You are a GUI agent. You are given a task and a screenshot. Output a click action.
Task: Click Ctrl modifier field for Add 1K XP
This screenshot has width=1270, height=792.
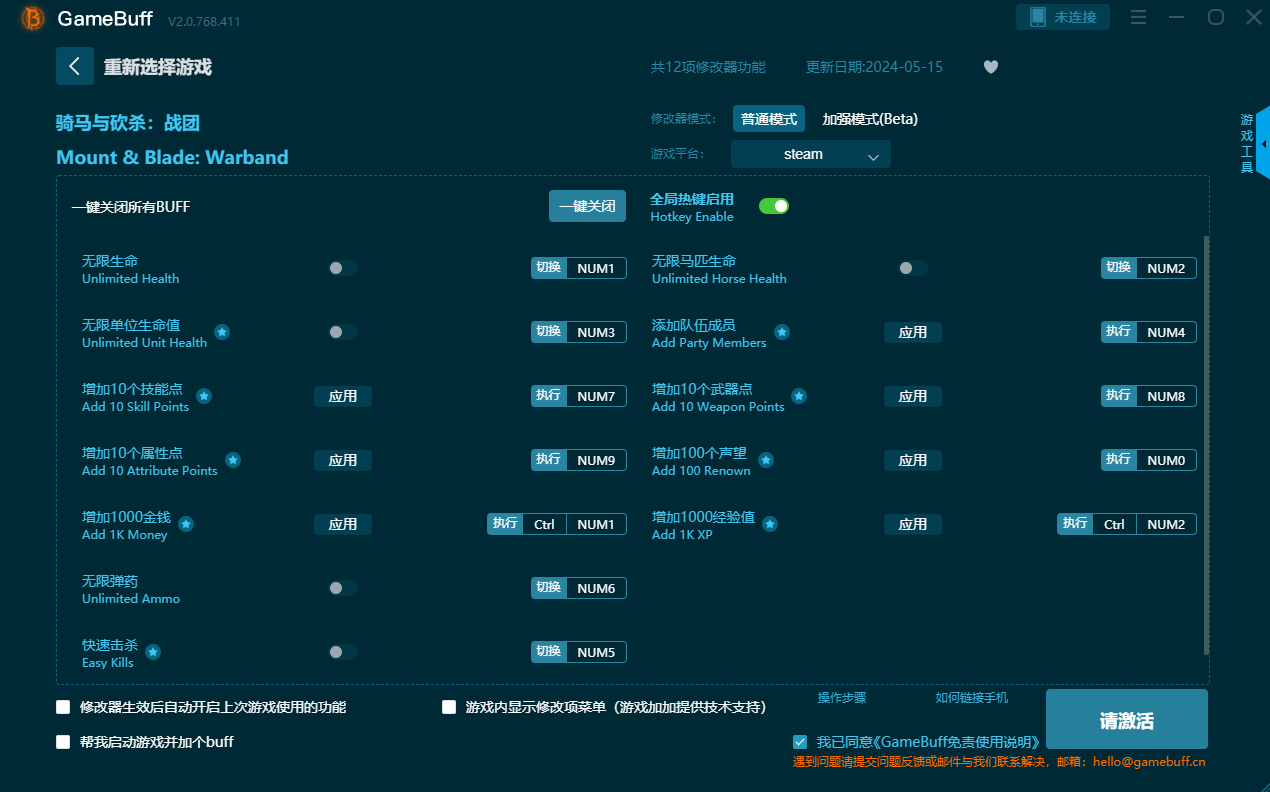point(1114,524)
